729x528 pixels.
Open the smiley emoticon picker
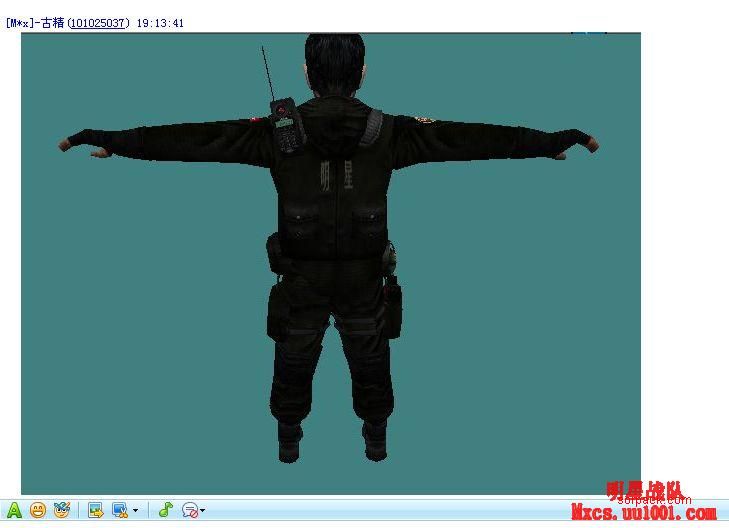coord(38,510)
